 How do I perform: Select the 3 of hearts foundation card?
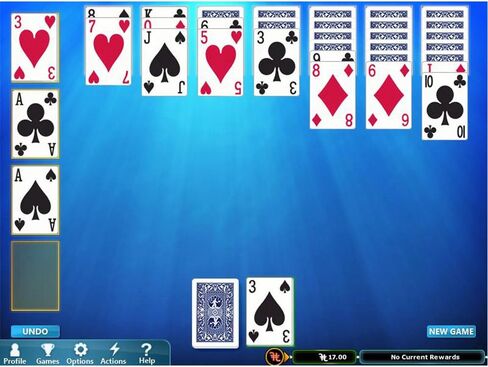point(35,48)
